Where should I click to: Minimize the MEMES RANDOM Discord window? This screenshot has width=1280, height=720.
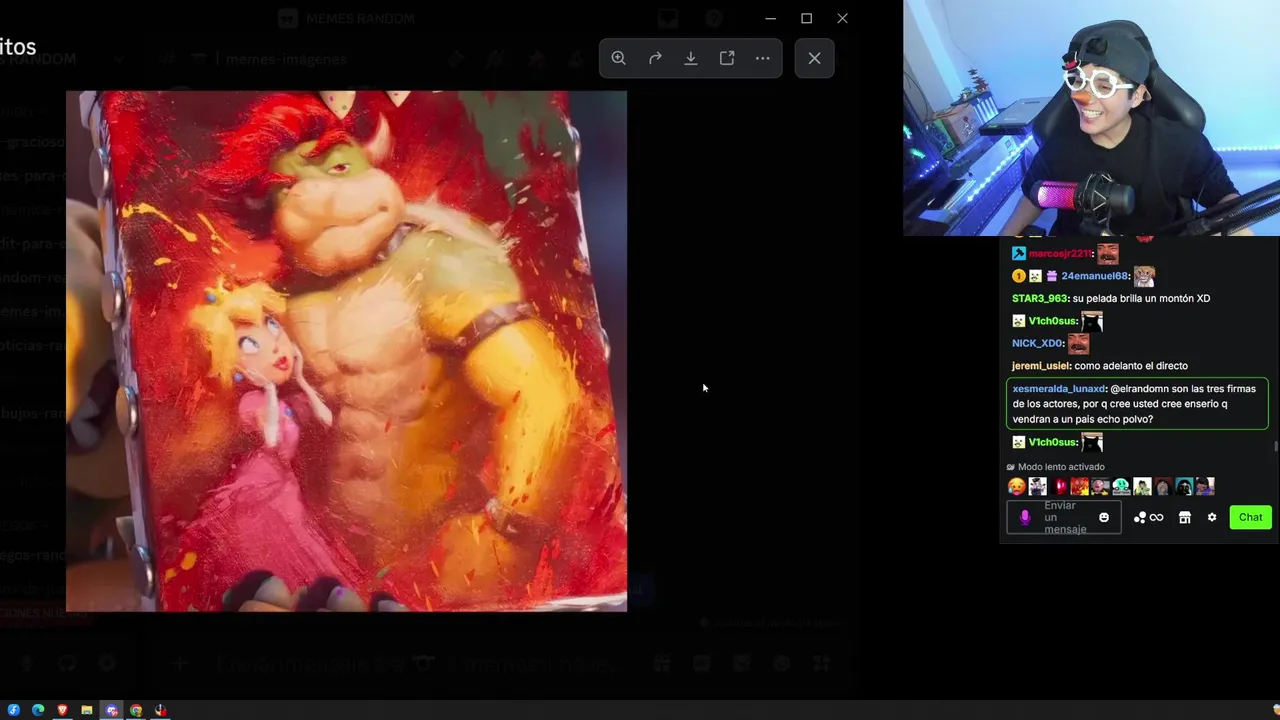(x=770, y=18)
